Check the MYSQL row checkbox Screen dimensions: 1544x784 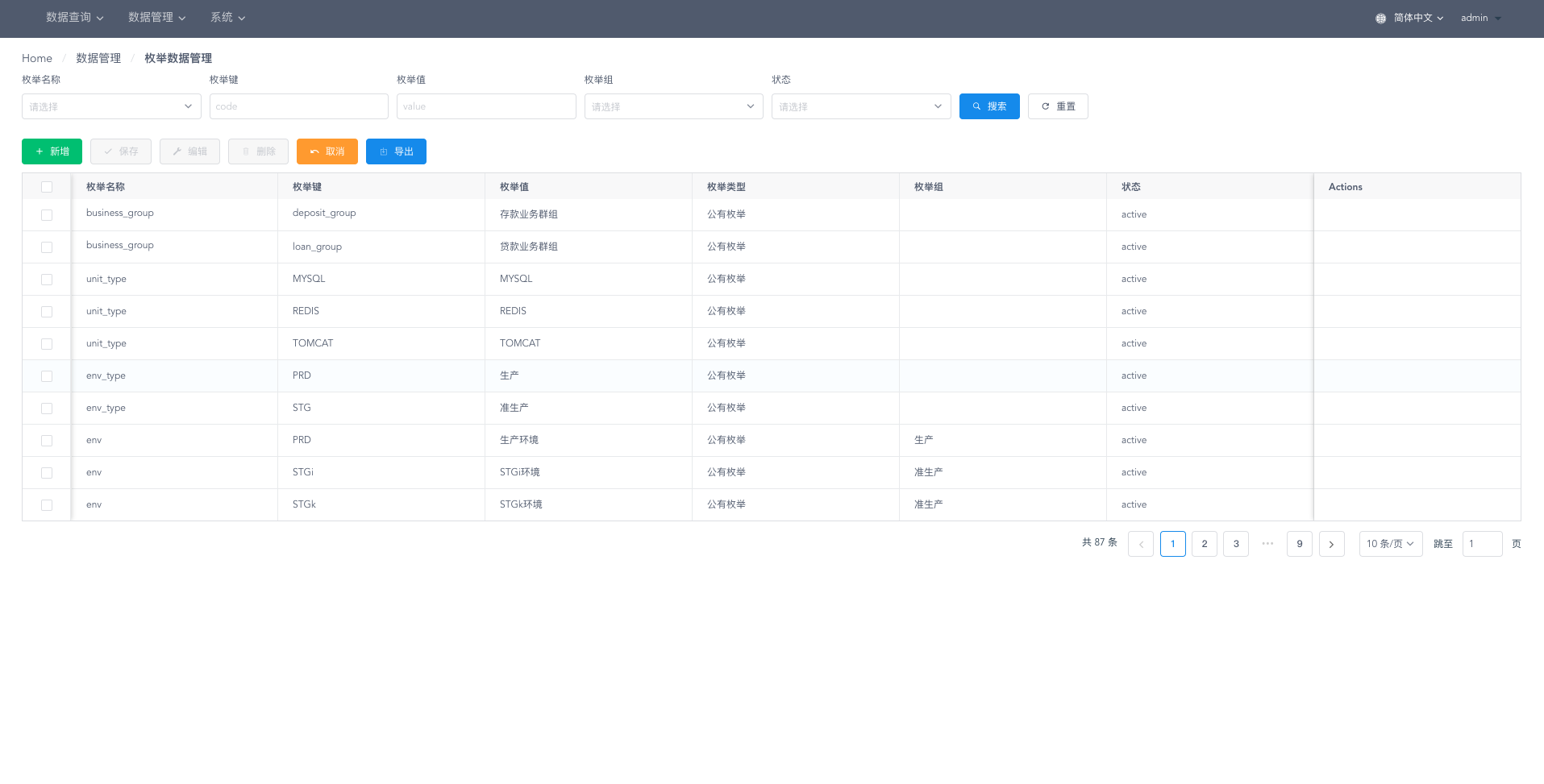click(x=47, y=280)
